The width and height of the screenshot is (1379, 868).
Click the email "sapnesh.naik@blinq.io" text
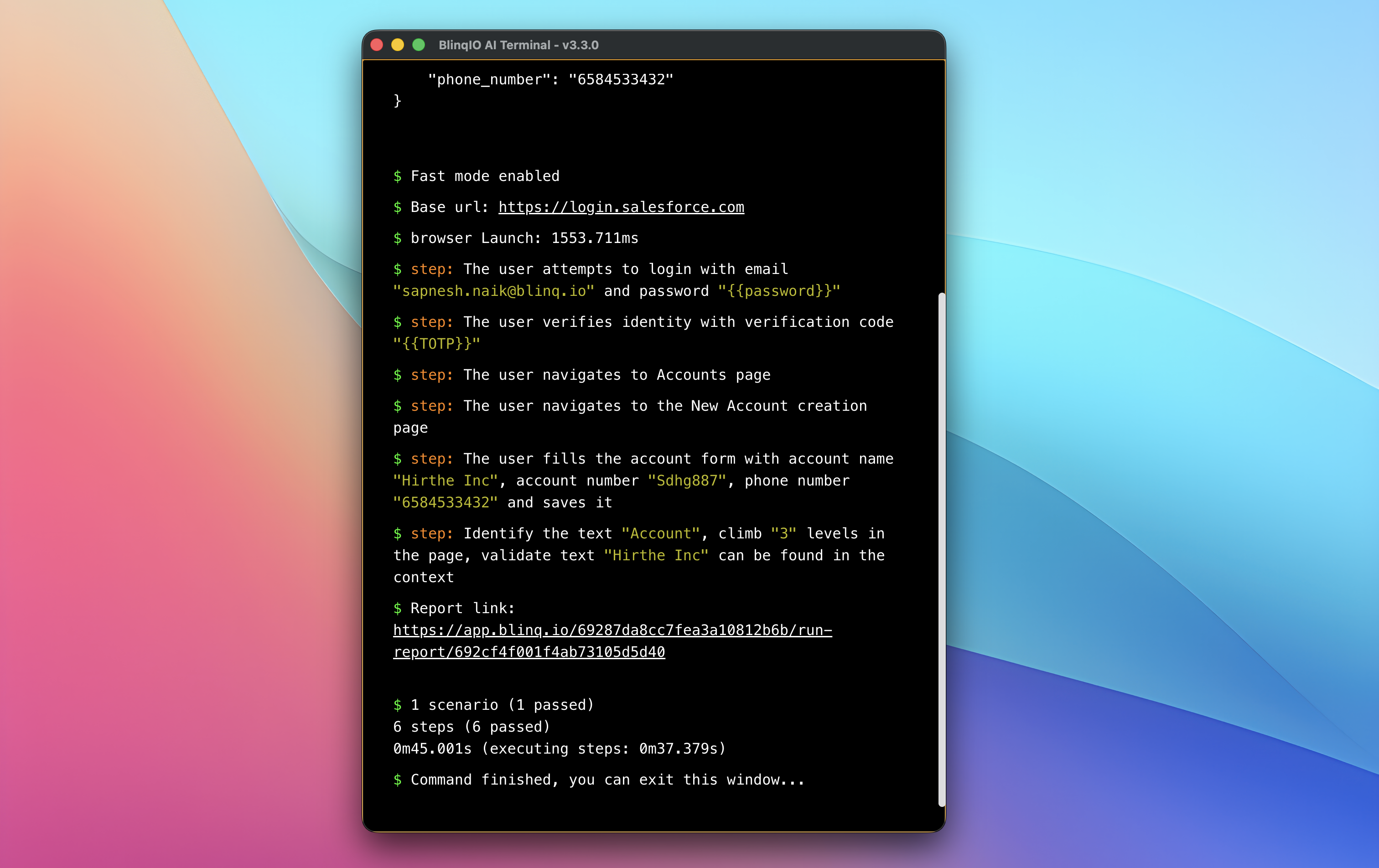point(494,291)
